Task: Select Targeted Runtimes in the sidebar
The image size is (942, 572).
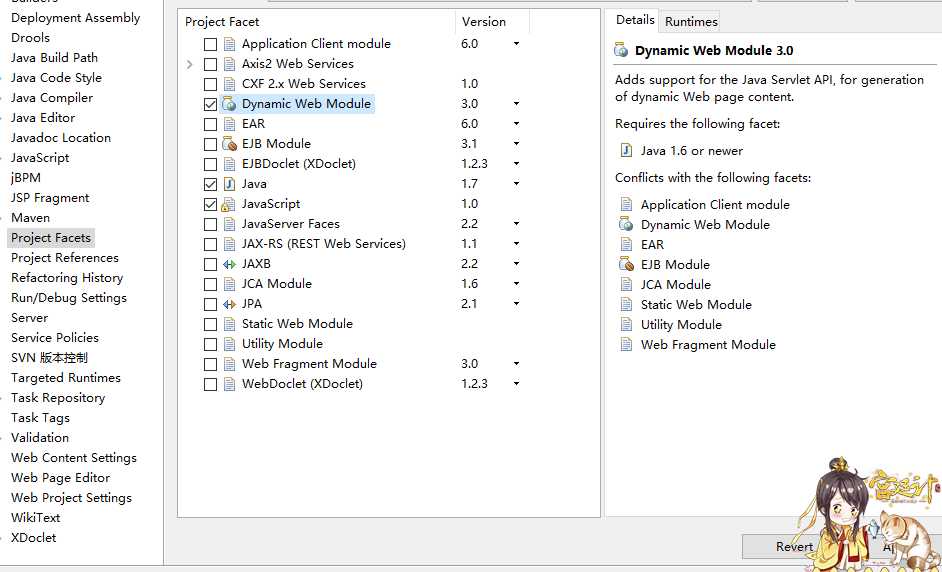Action: 66,378
